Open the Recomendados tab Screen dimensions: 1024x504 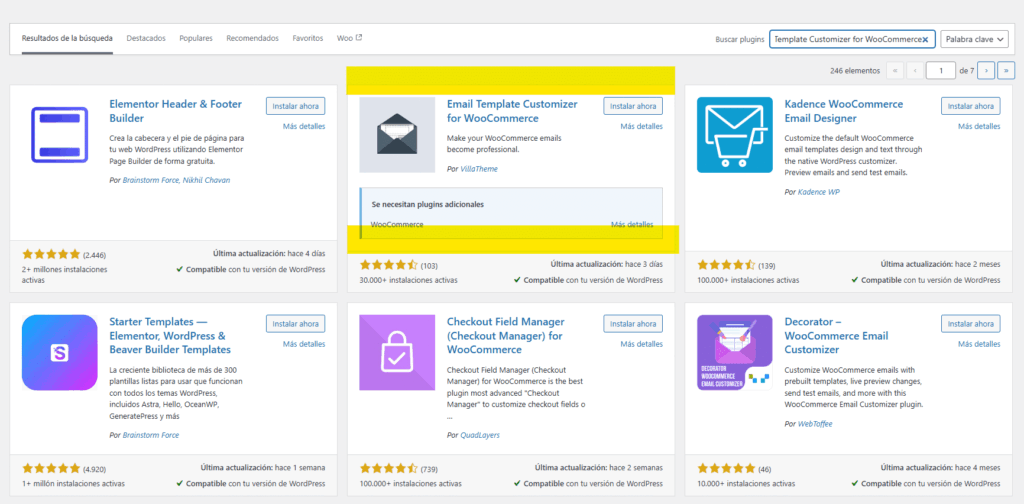[253, 38]
